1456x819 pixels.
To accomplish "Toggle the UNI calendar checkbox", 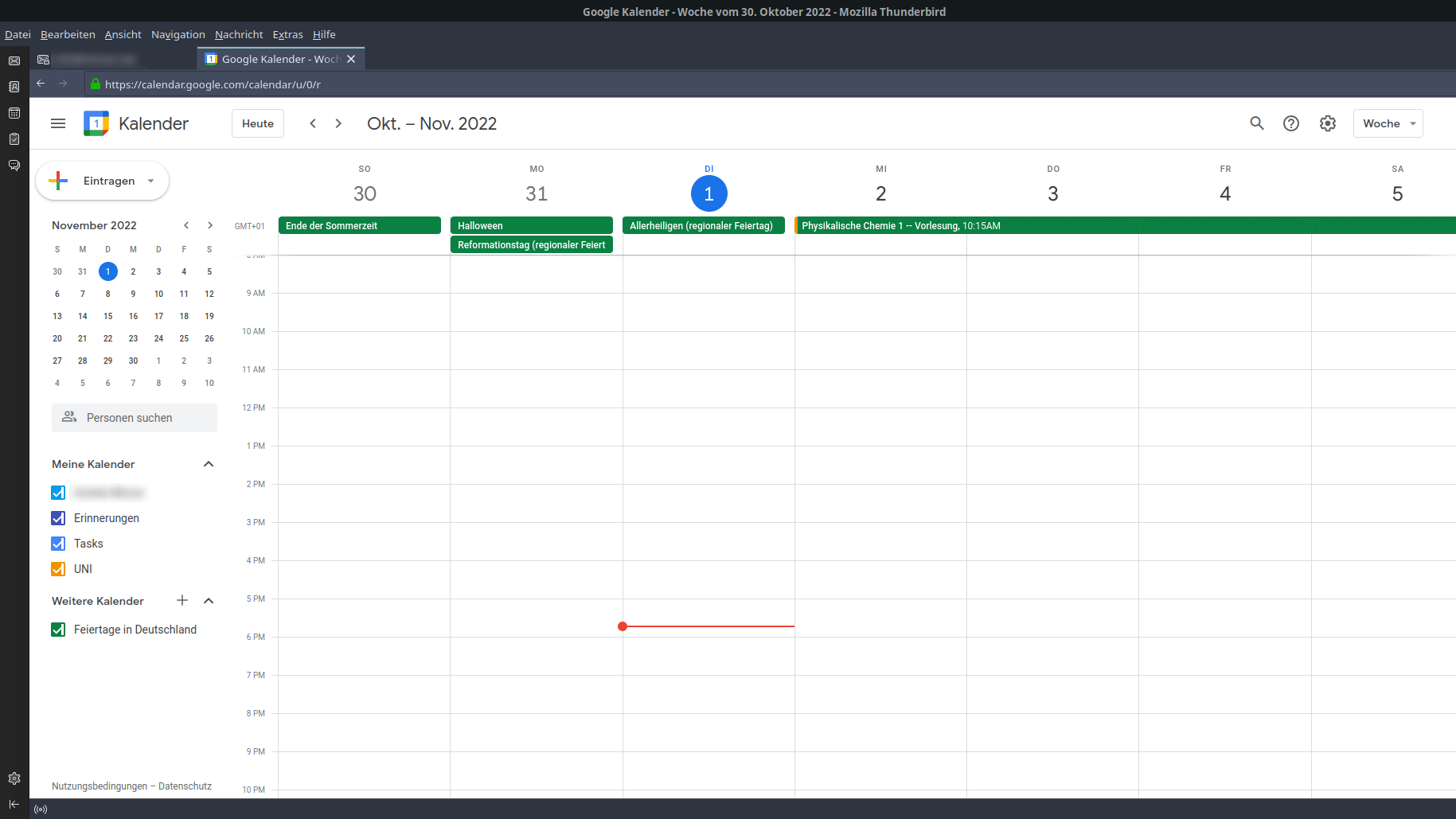I will point(58,569).
